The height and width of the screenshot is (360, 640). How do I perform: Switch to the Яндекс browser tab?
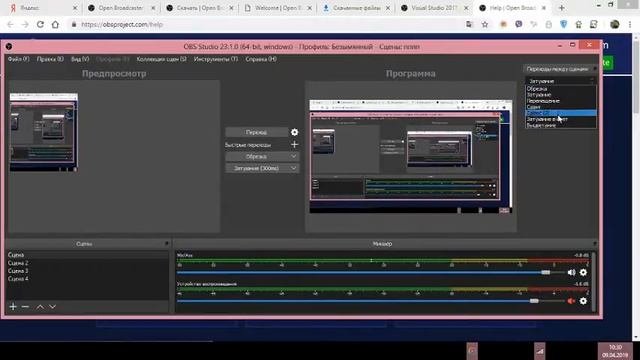(42, 8)
